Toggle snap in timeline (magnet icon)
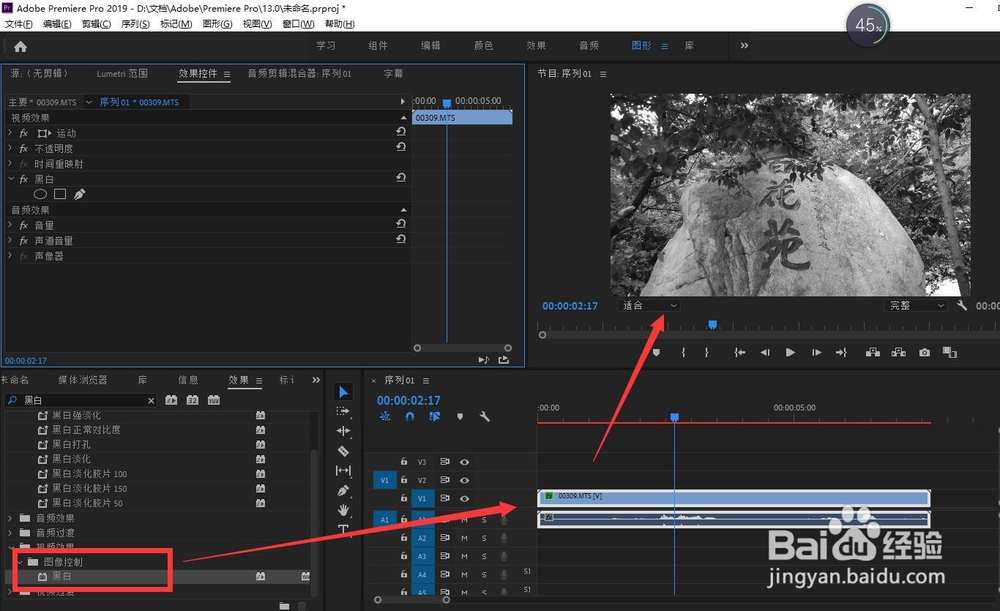1000x611 pixels. coord(409,416)
